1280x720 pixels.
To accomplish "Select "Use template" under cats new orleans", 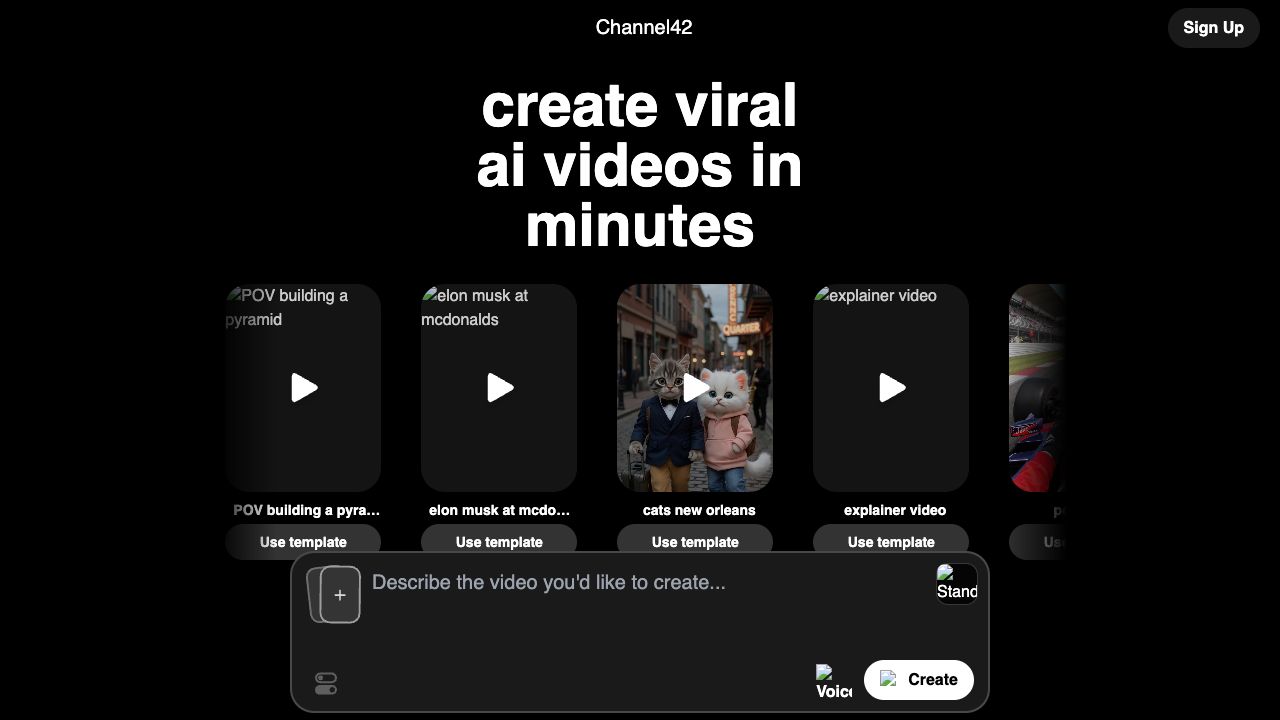I will 695,542.
